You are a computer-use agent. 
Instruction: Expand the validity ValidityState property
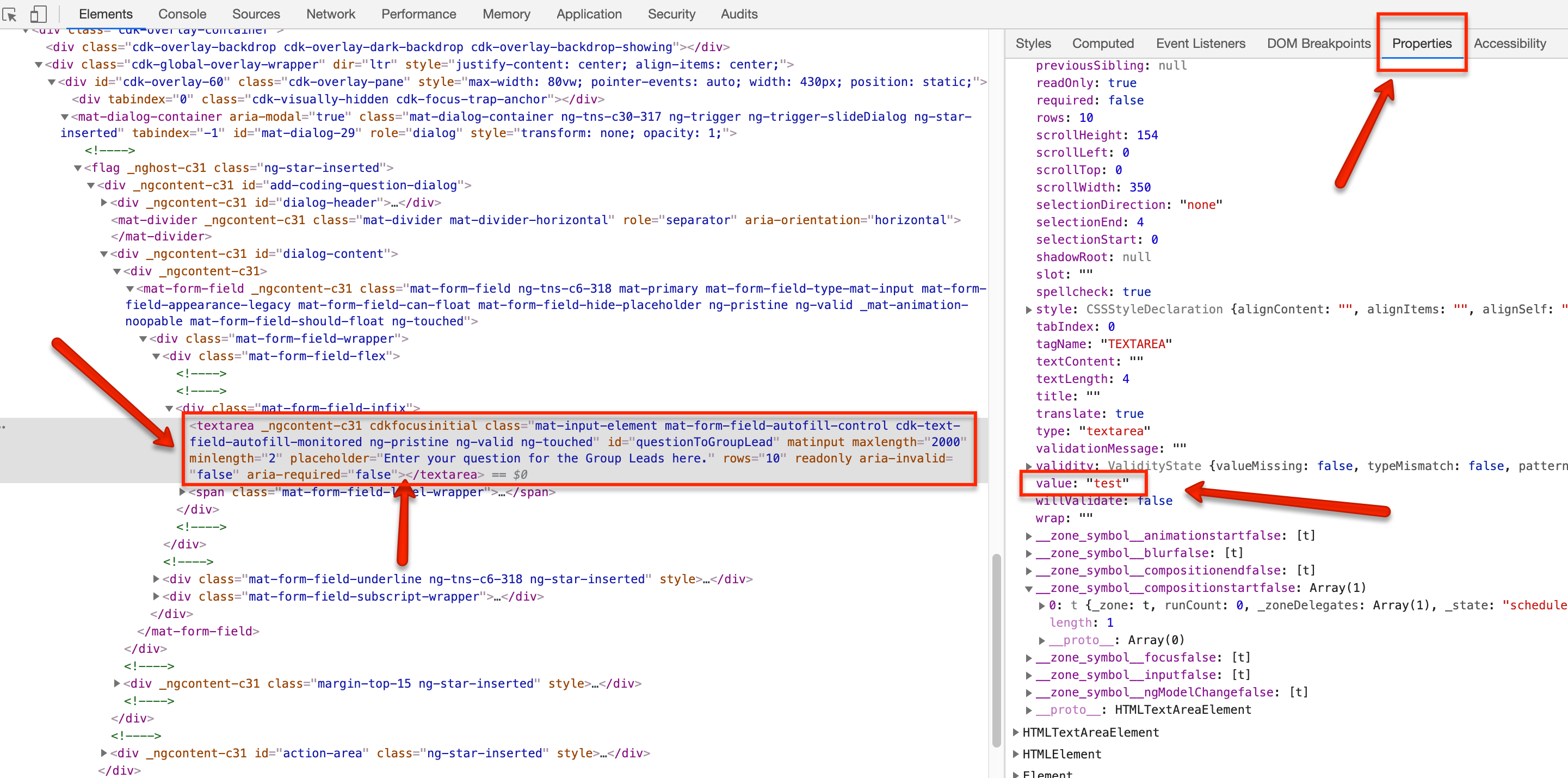click(x=1029, y=466)
